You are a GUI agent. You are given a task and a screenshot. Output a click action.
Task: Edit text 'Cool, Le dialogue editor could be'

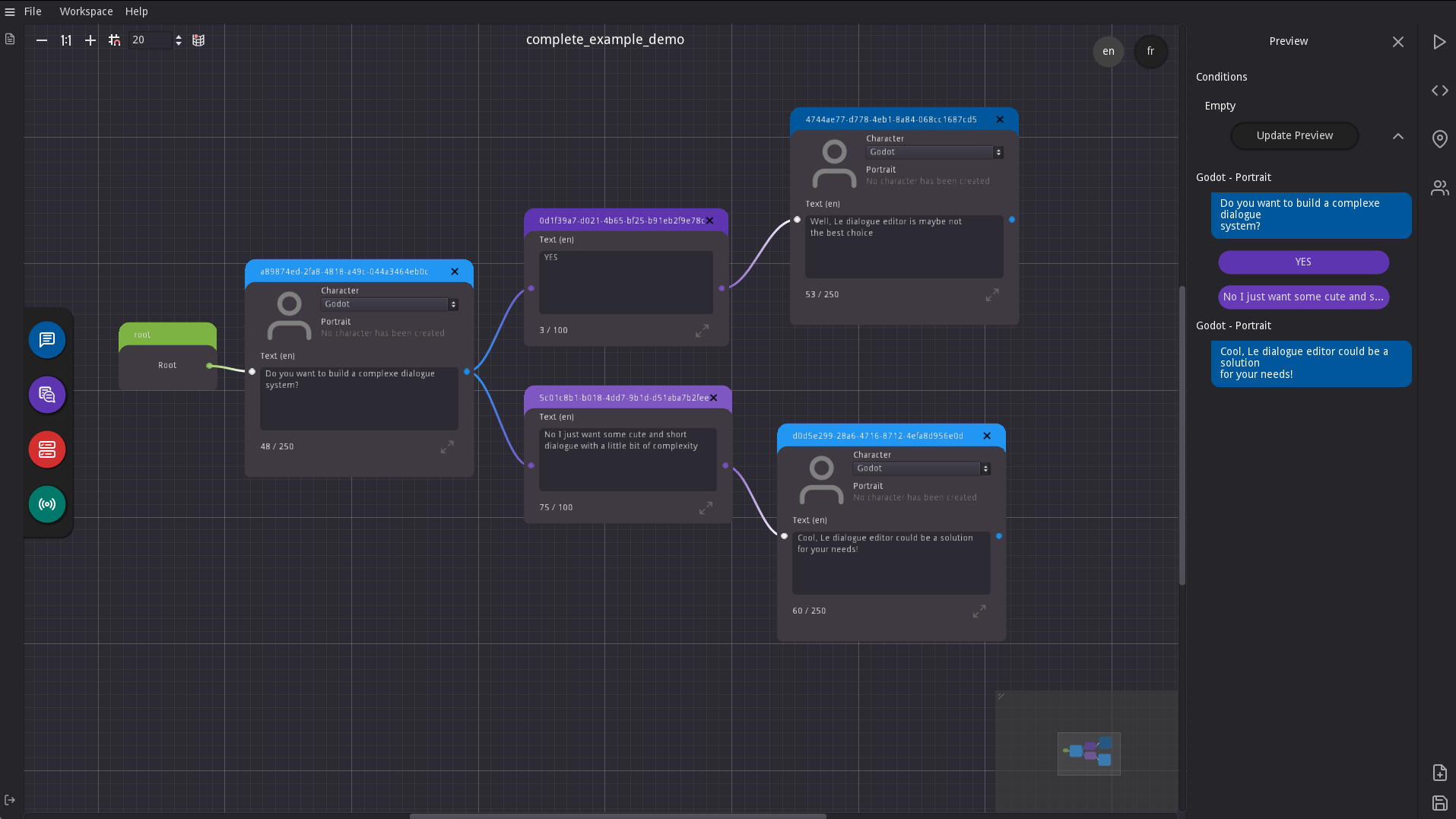891,563
